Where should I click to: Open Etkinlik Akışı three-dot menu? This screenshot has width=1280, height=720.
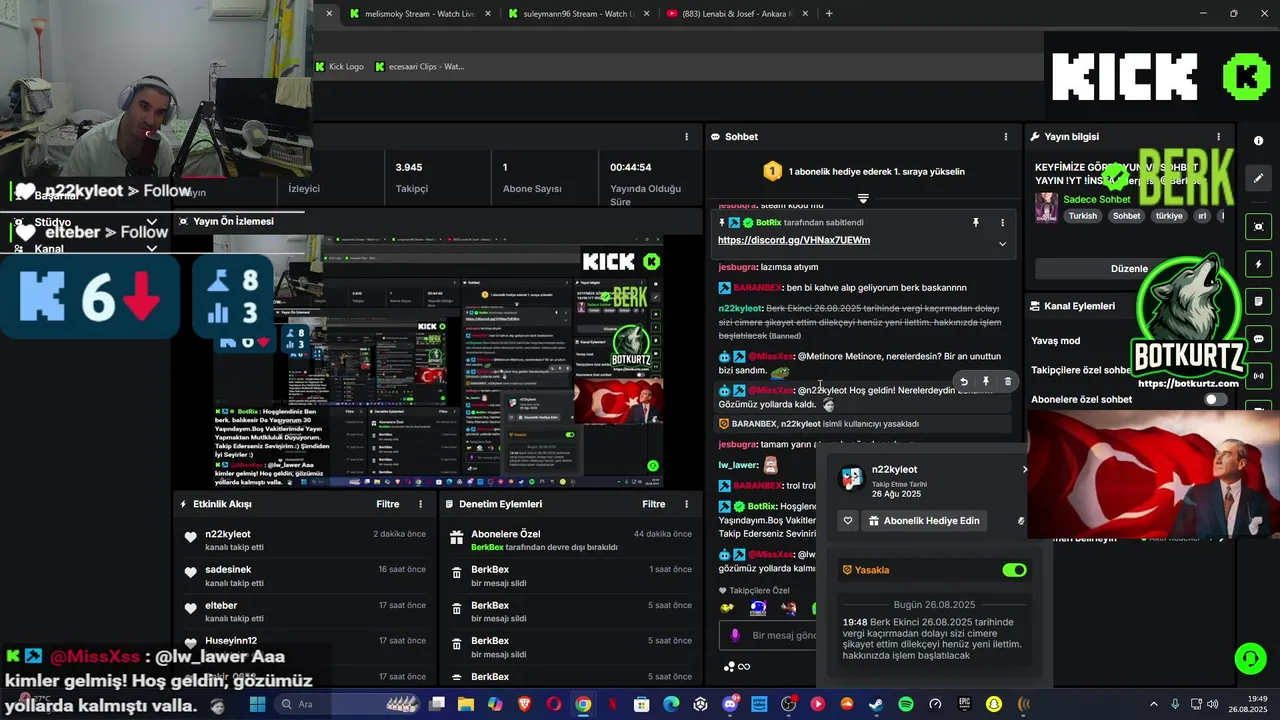(420, 504)
